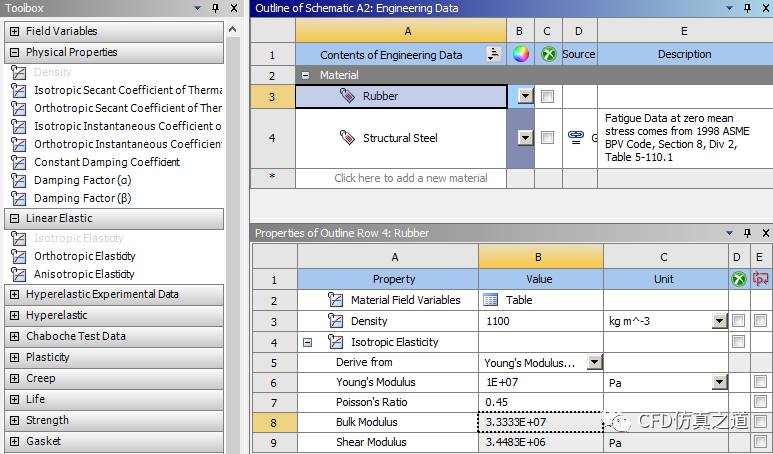Expand the Gasket toolbox group
Image resolution: width=773 pixels, height=454 pixels.
(x=15, y=441)
